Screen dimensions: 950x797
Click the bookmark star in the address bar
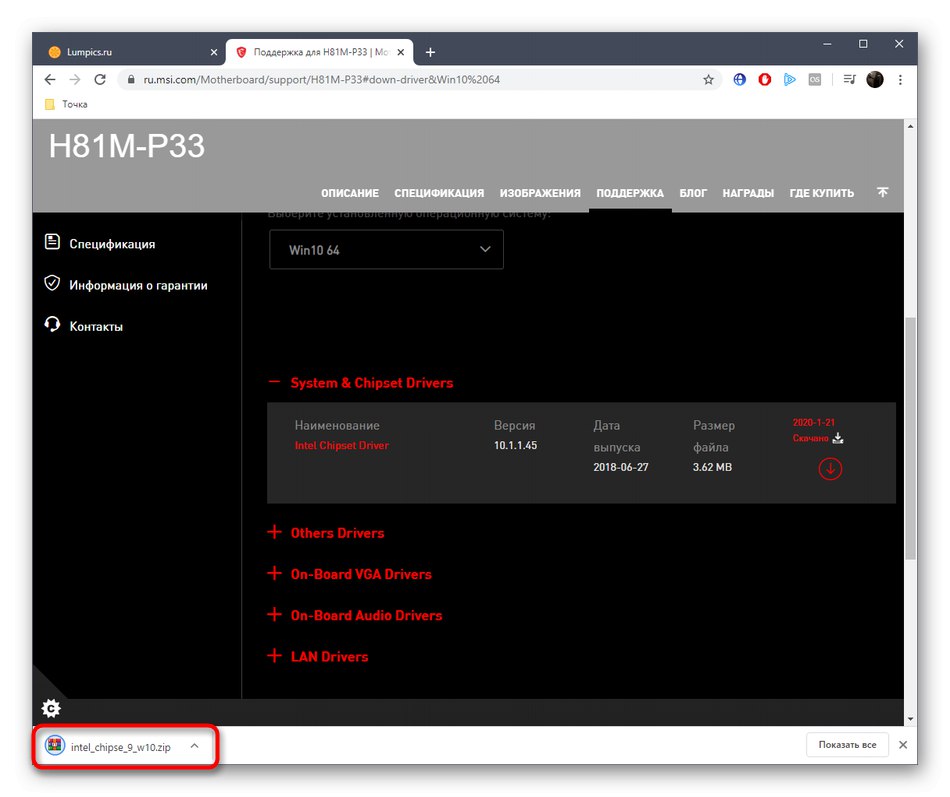tap(710, 79)
